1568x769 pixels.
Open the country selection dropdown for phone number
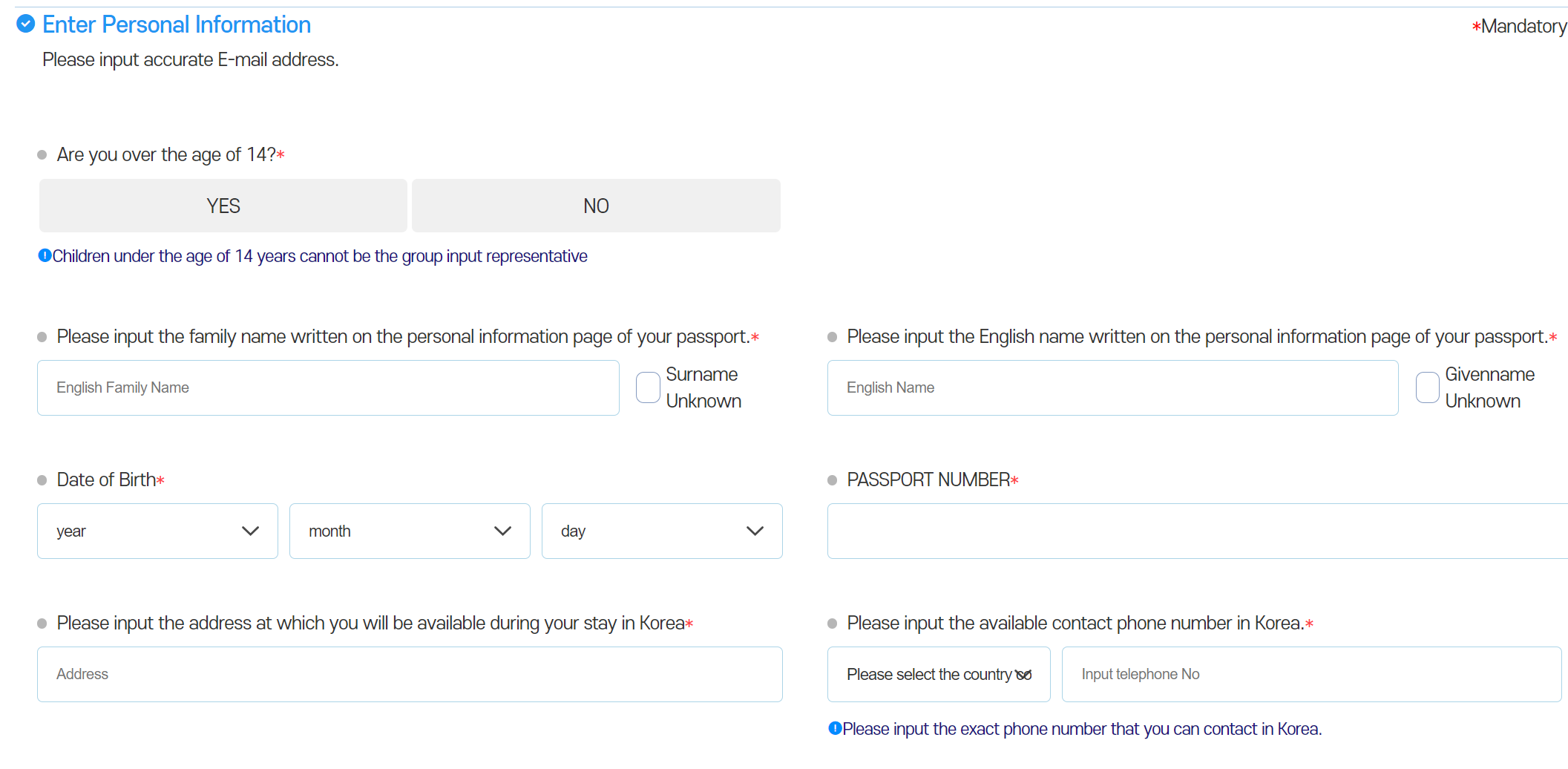tap(938, 674)
